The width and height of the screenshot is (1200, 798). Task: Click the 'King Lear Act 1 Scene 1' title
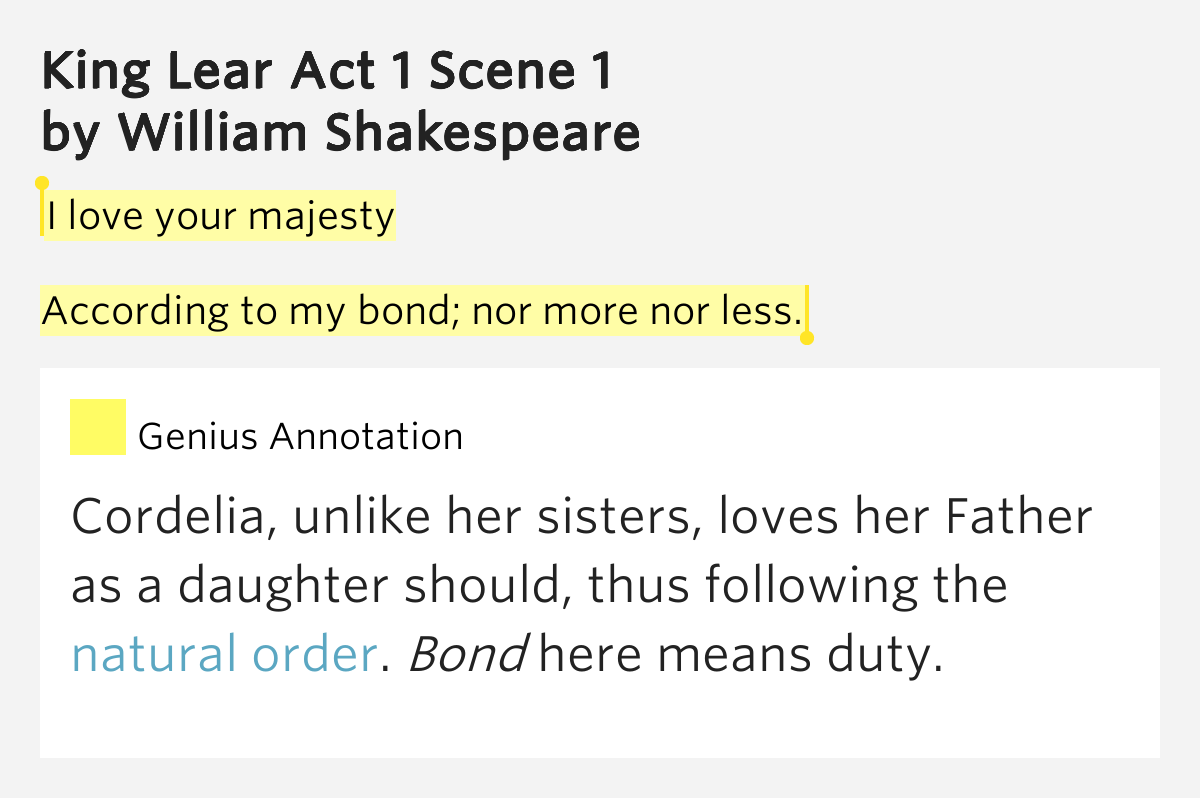click(326, 73)
